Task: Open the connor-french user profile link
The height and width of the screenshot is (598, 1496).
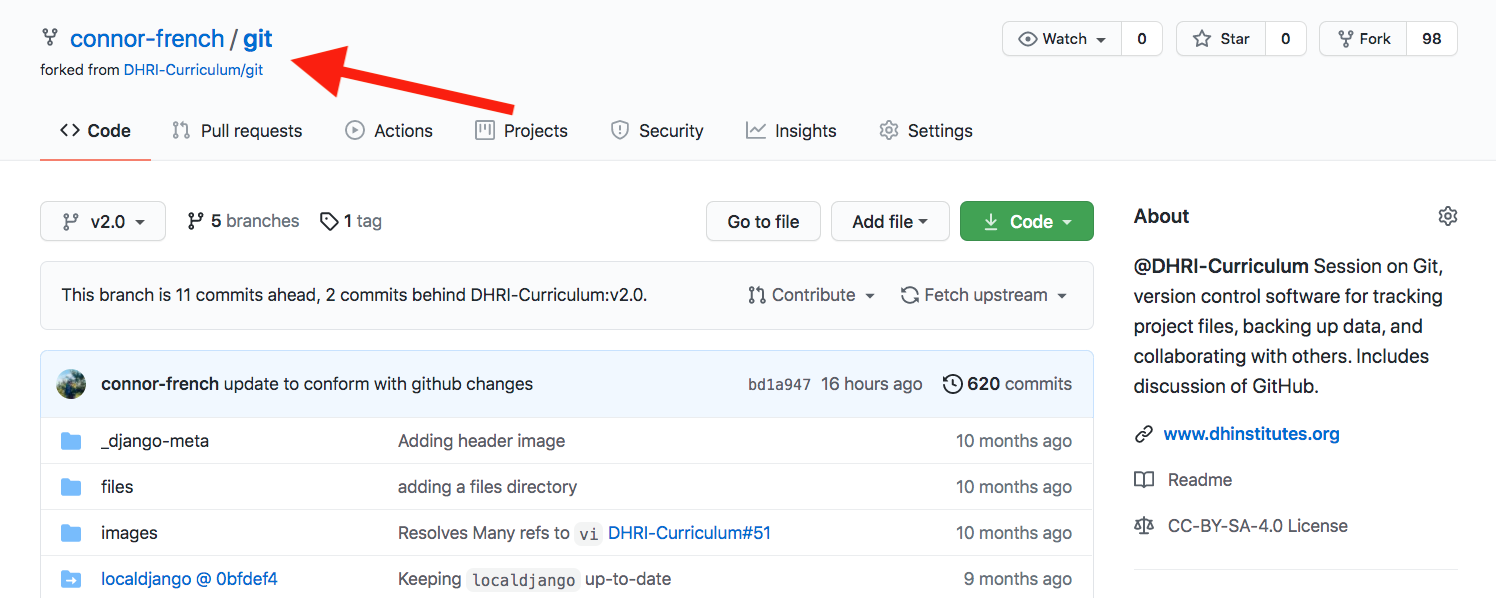Action: click(x=147, y=39)
